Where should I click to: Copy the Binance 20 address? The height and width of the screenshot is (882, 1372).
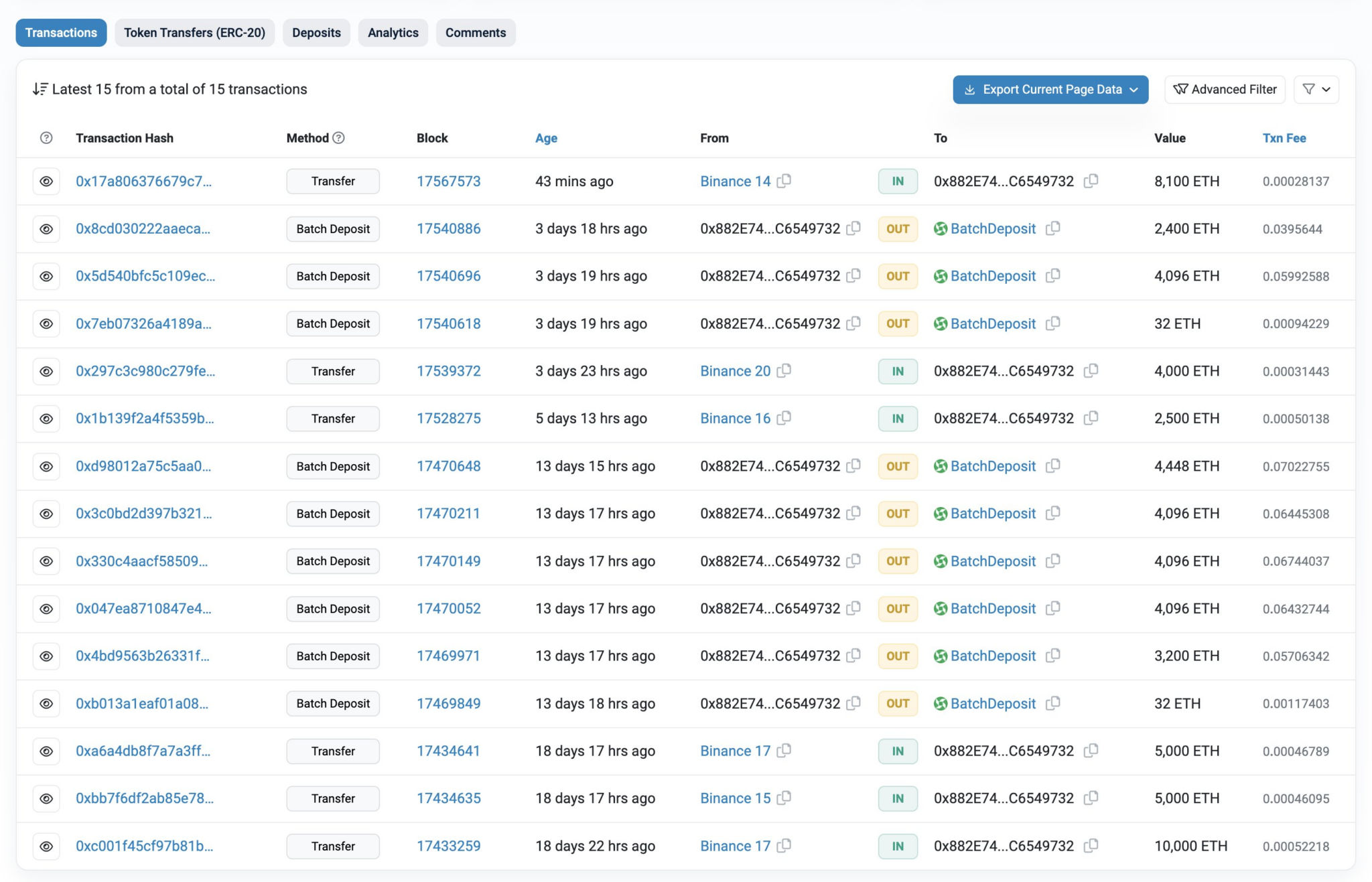(x=784, y=370)
